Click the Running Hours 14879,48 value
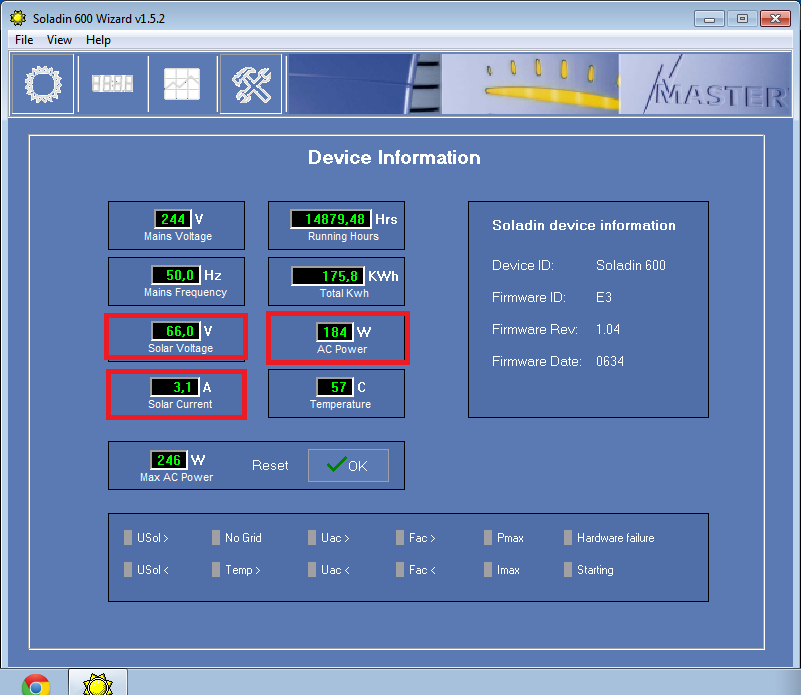The height and width of the screenshot is (695, 801). click(331, 219)
